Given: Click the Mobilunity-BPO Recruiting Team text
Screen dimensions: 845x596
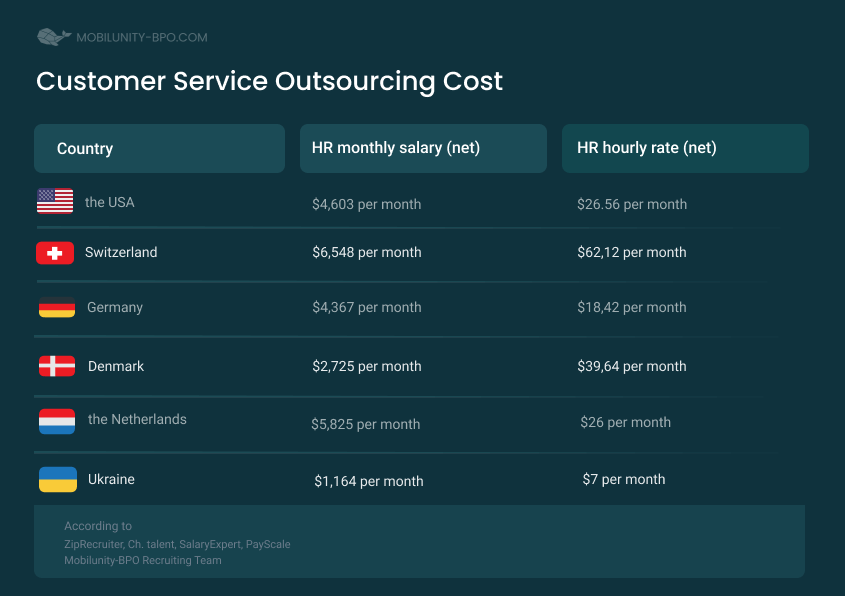Looking at the screenshot, I should 143,560.
